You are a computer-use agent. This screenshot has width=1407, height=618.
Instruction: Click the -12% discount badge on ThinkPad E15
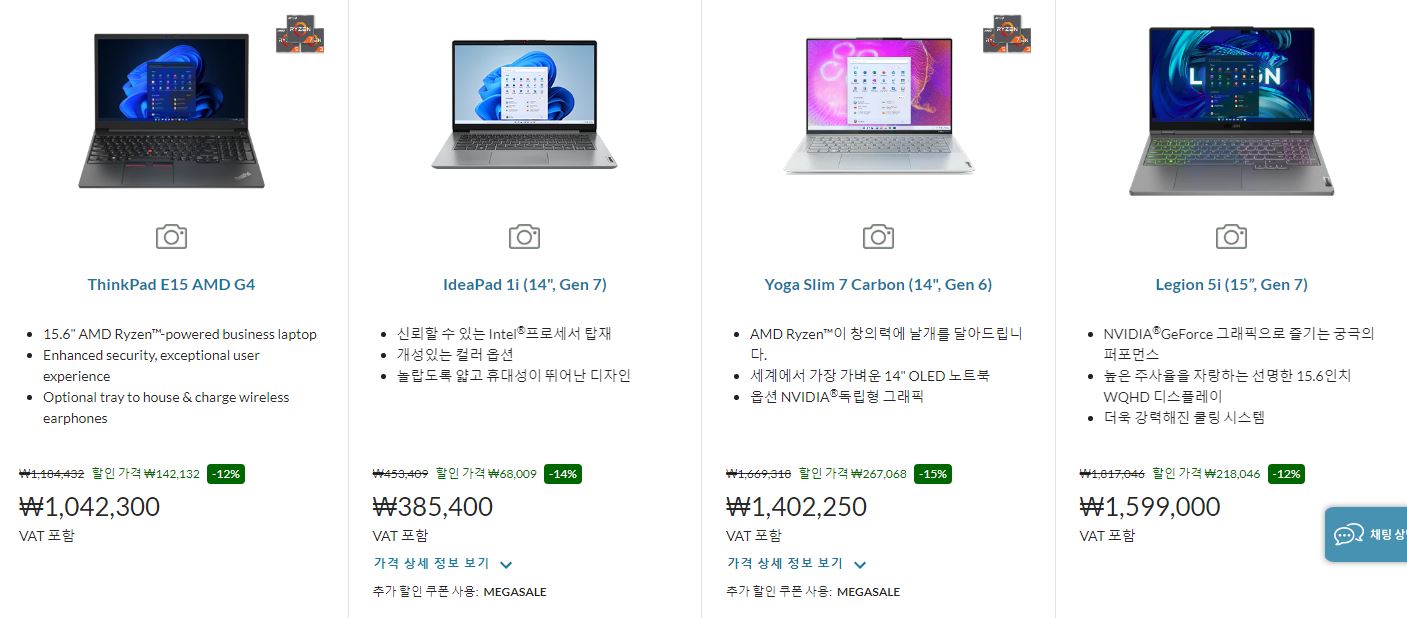(x=226, y=474)
